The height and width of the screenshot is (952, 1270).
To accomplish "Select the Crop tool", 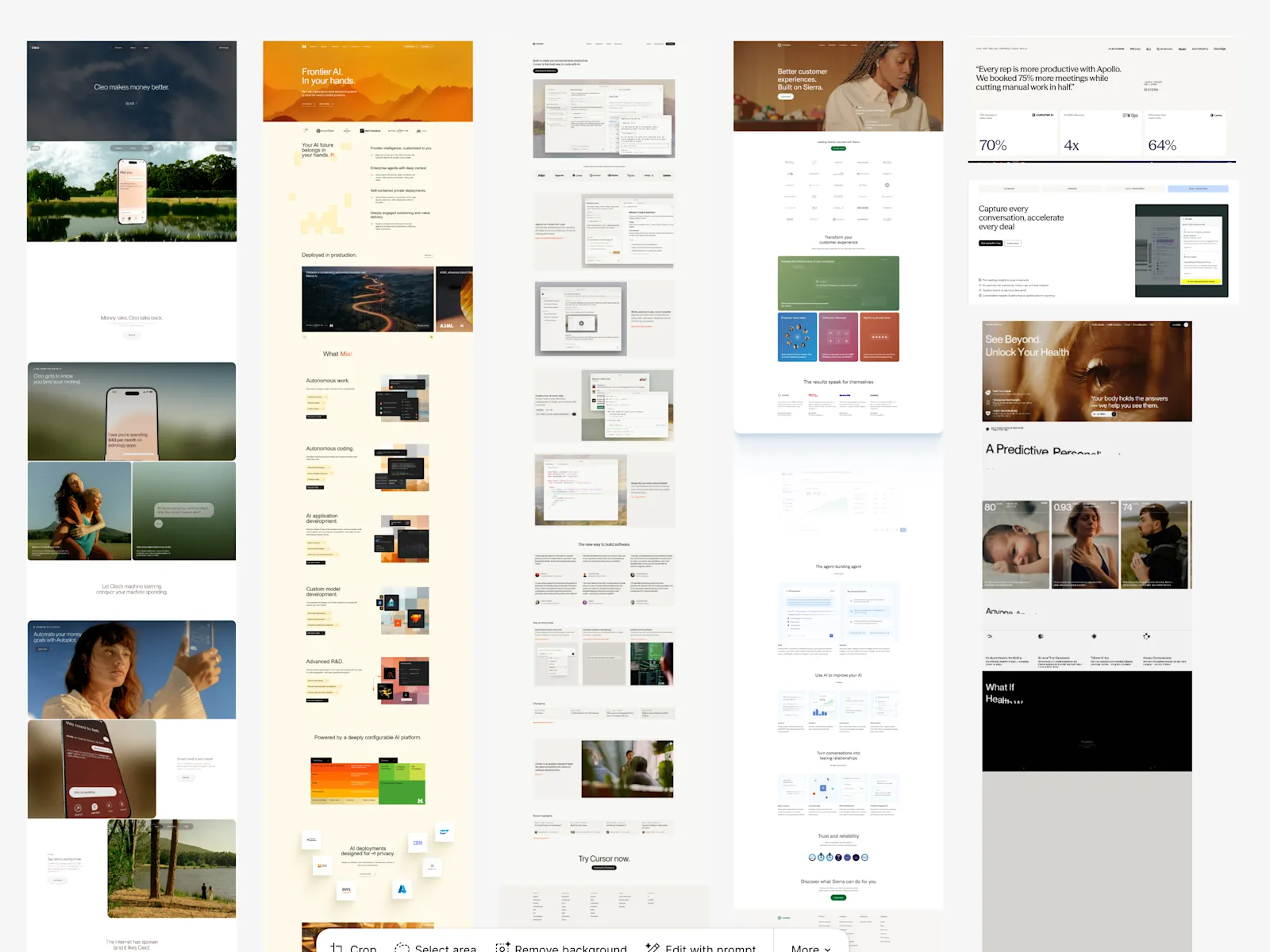I will click(x=352, y=948).
